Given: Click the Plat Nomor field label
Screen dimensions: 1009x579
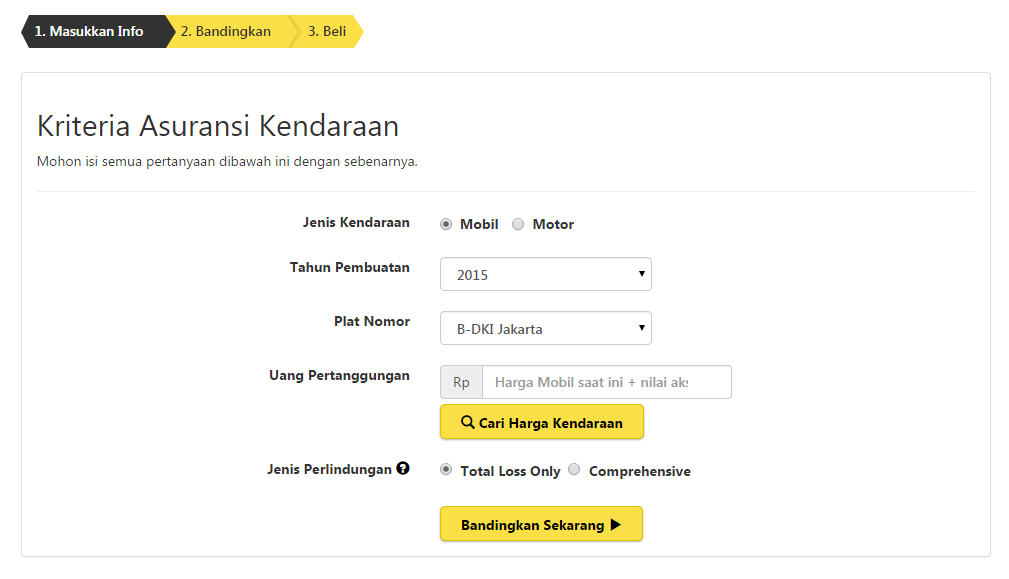Looking at the screenshot, I should [x=371, y=321].
